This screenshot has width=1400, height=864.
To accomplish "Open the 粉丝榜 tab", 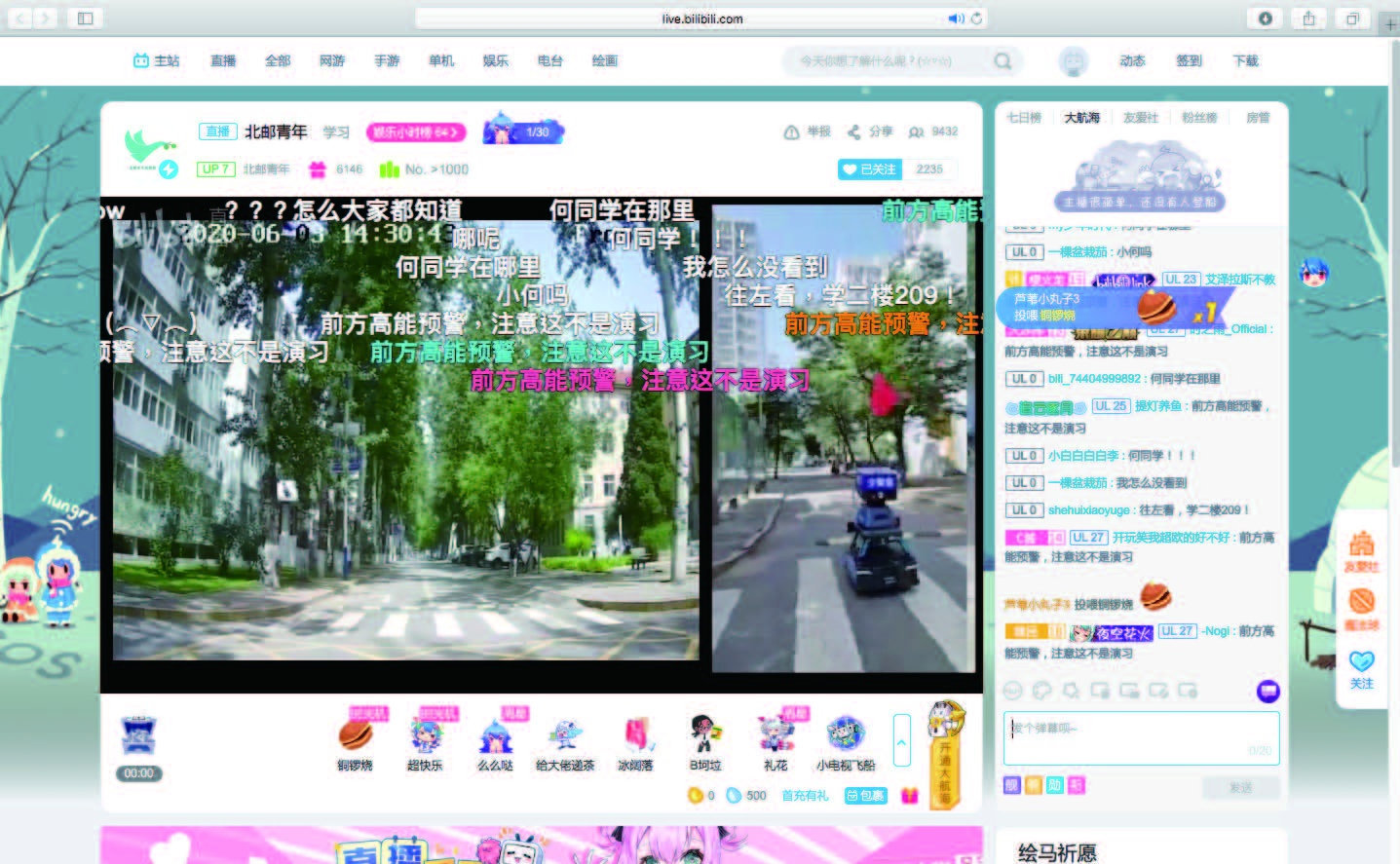I will click(1199, 117).
